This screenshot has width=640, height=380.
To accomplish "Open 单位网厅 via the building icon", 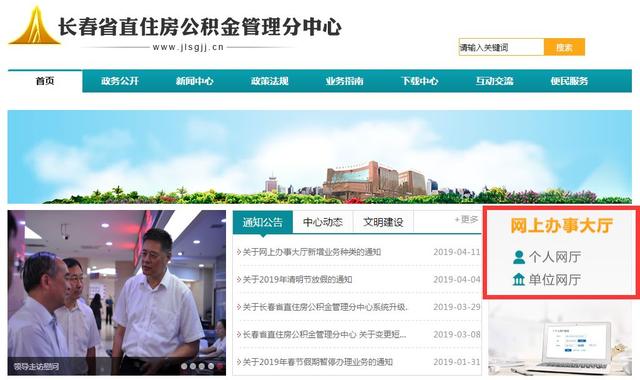I will 519,280.
